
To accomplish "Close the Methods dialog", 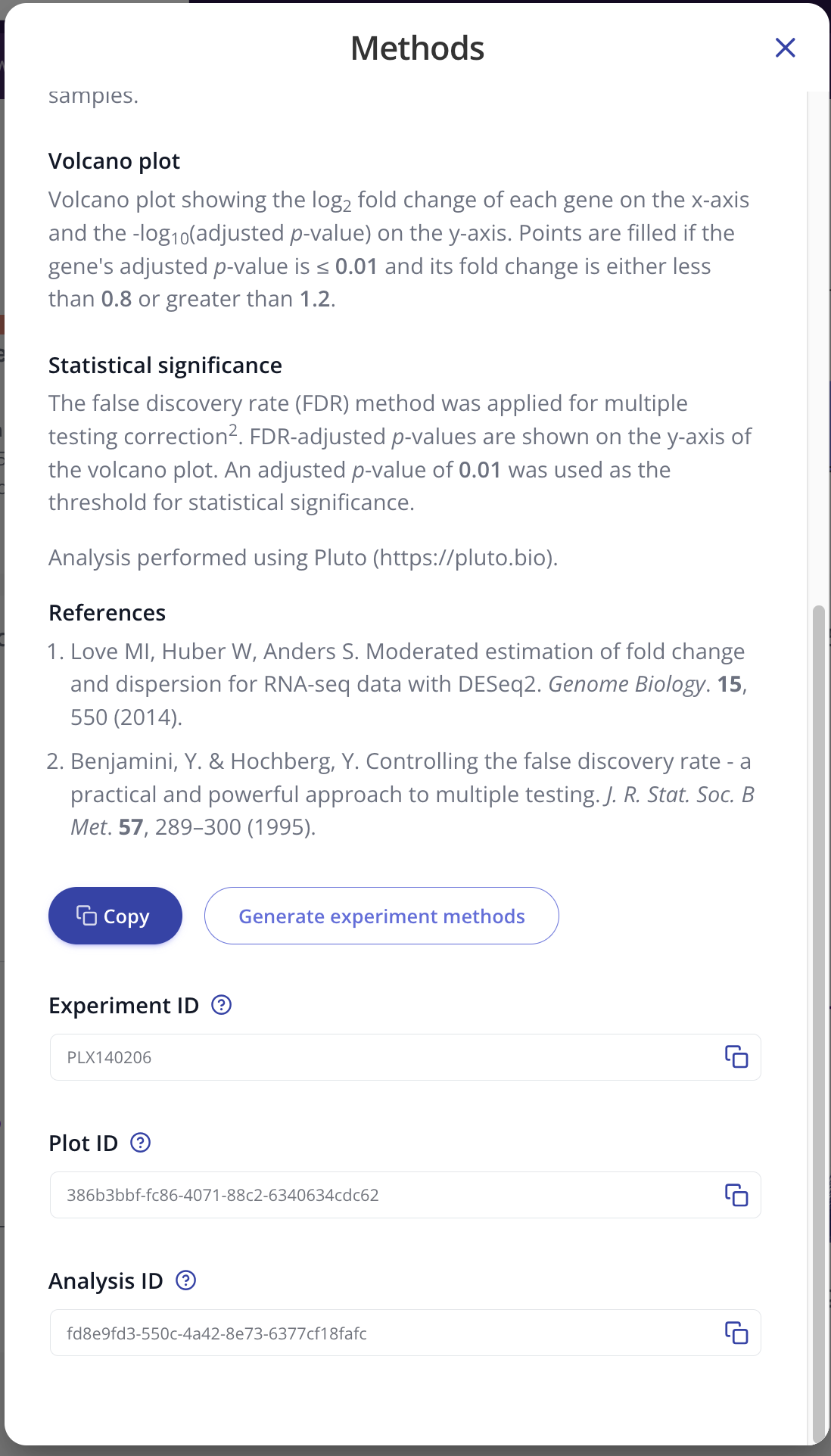I will tap(785, 48).
